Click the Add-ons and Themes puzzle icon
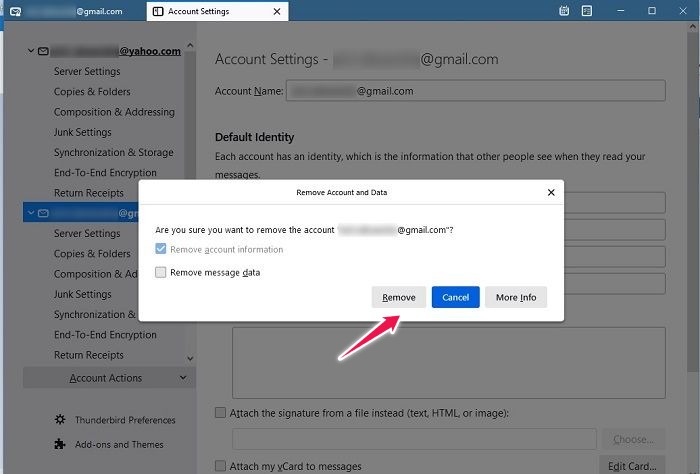The height and width of the screenshot is (474, 700). pos(60,444)
